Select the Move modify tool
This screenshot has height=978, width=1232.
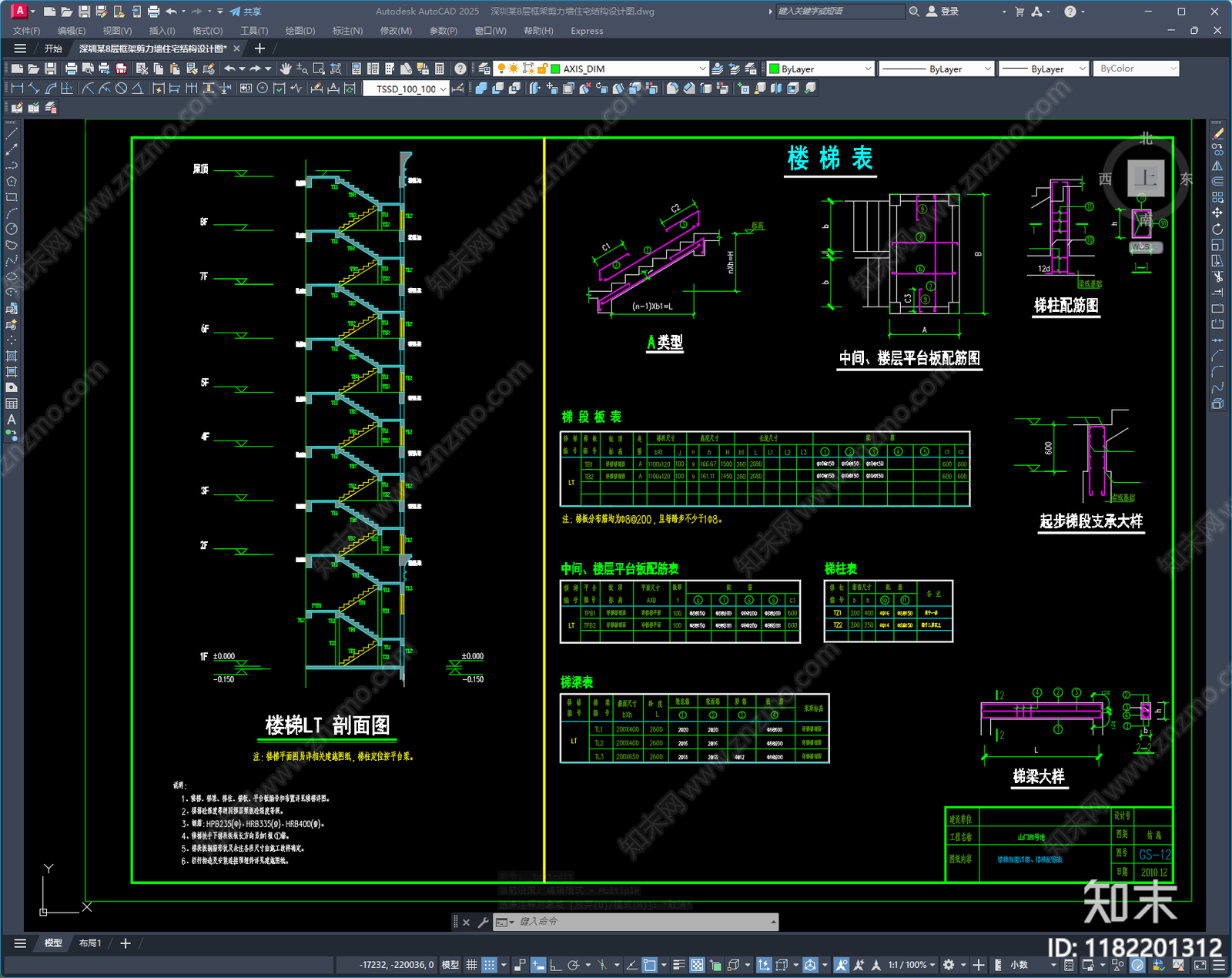pos(1217,213)
